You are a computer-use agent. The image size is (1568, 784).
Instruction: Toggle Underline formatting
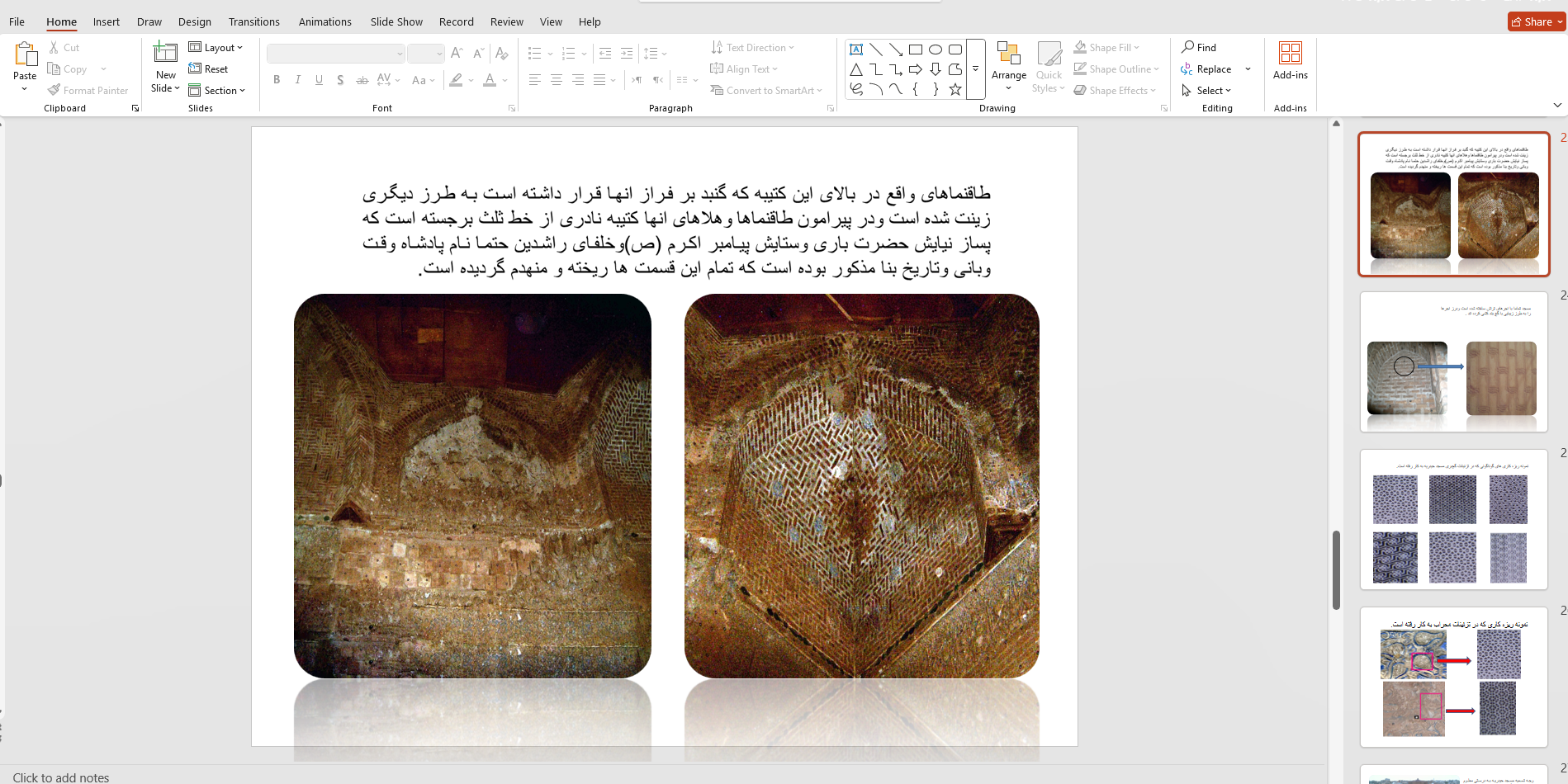[319, 80]
